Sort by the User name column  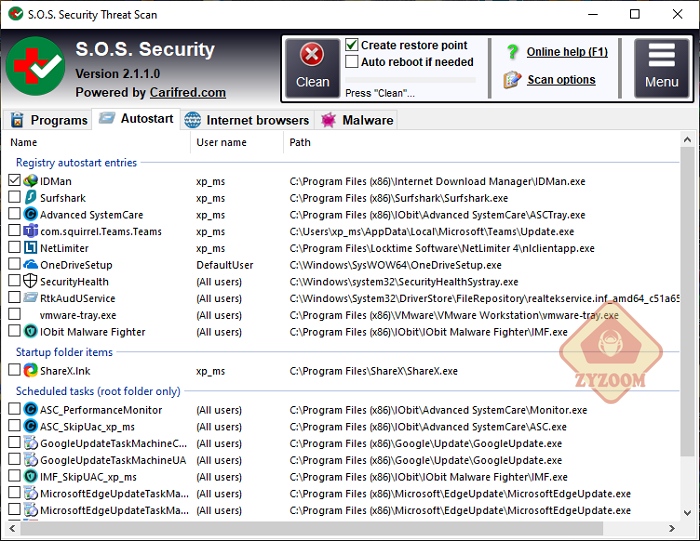[x=237, y=142]
